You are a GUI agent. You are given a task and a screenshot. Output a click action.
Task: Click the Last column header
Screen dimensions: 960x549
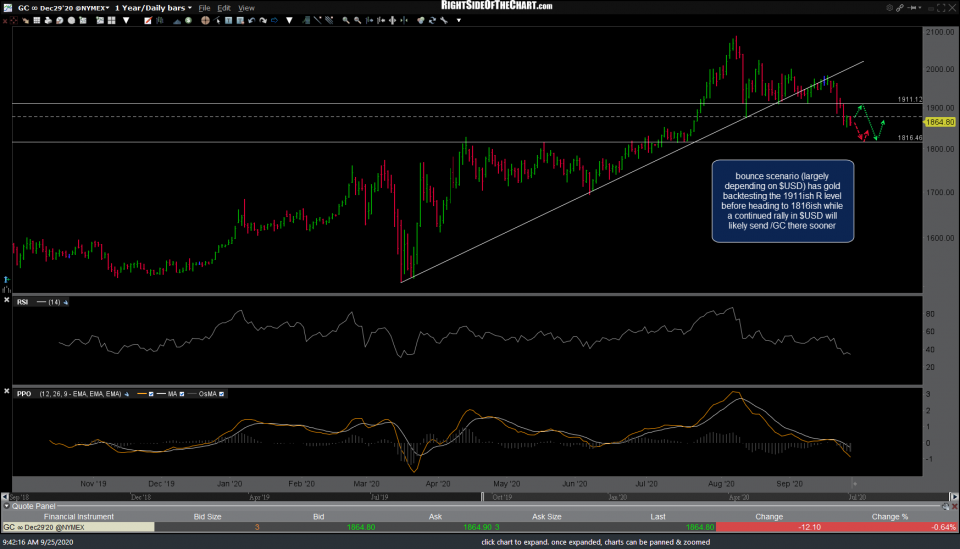658,517
